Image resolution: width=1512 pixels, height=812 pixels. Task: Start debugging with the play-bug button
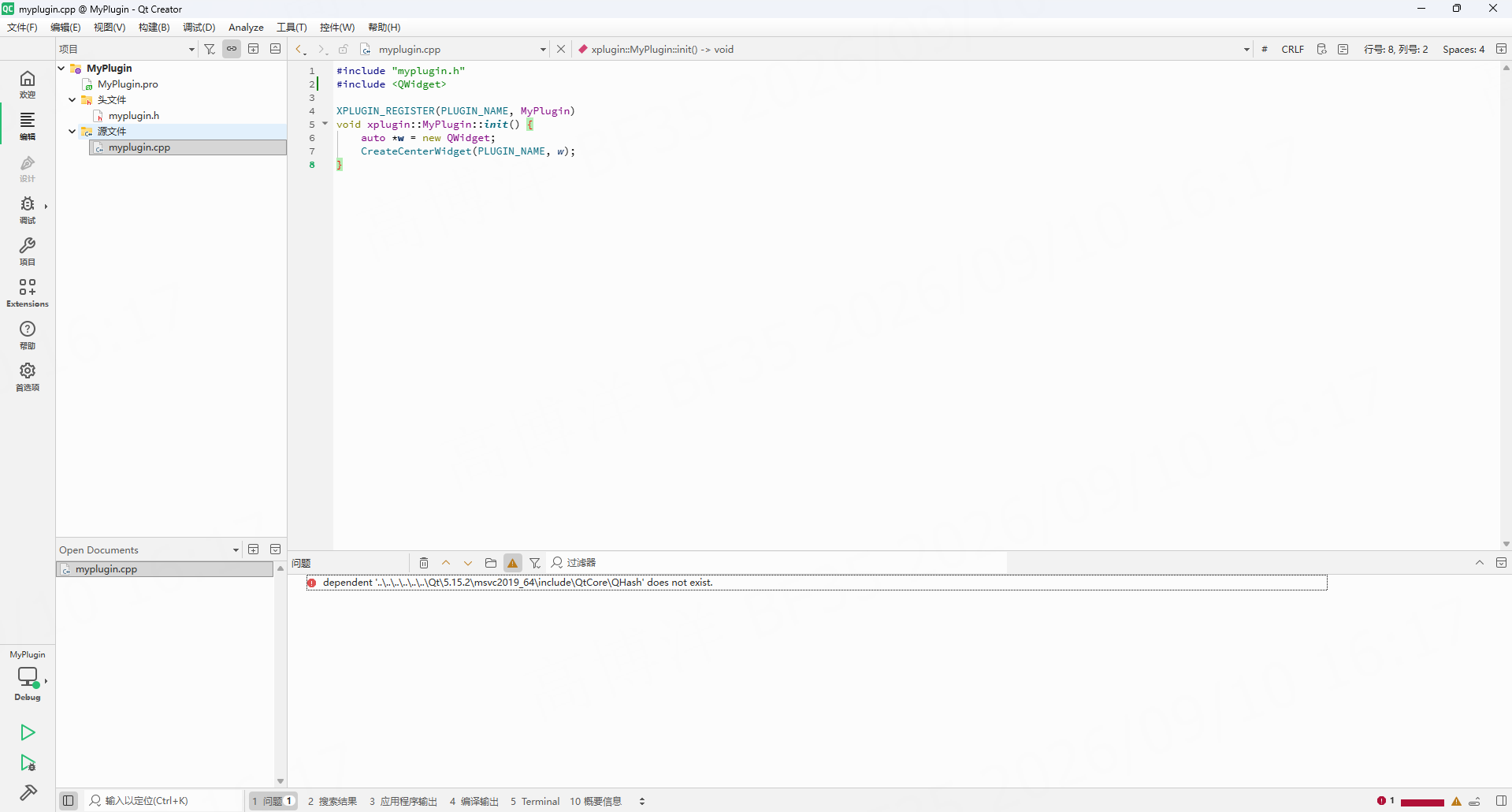pyautogui.click(x=28, y=762)
